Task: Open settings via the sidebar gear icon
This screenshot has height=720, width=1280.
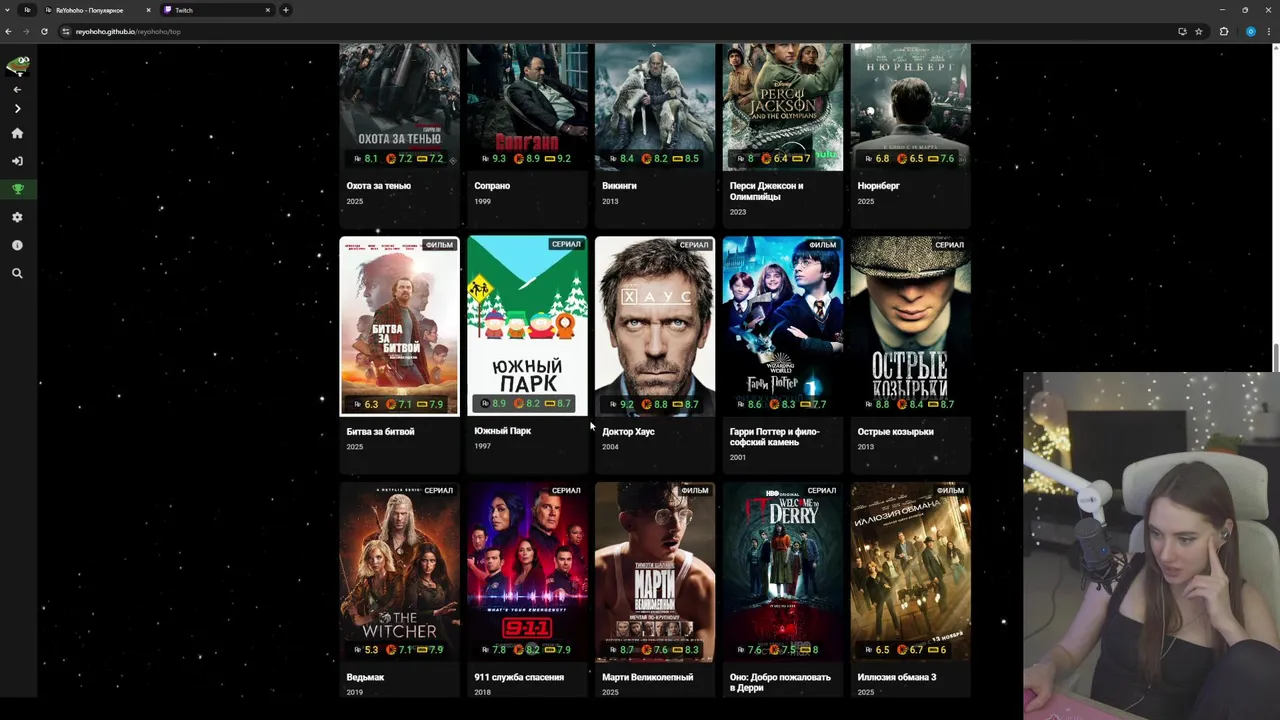Action: coord(17,217)
